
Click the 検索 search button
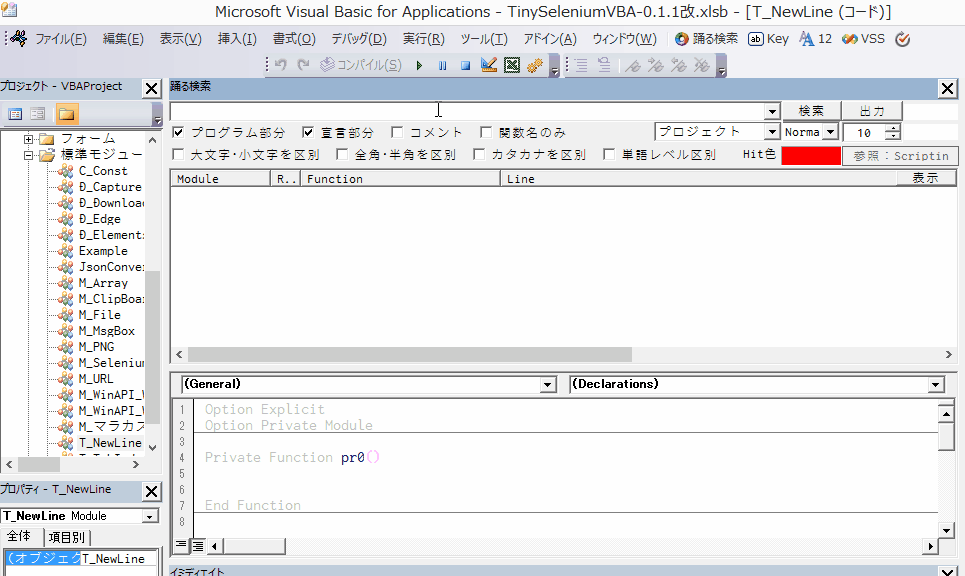tap(811, 111)
